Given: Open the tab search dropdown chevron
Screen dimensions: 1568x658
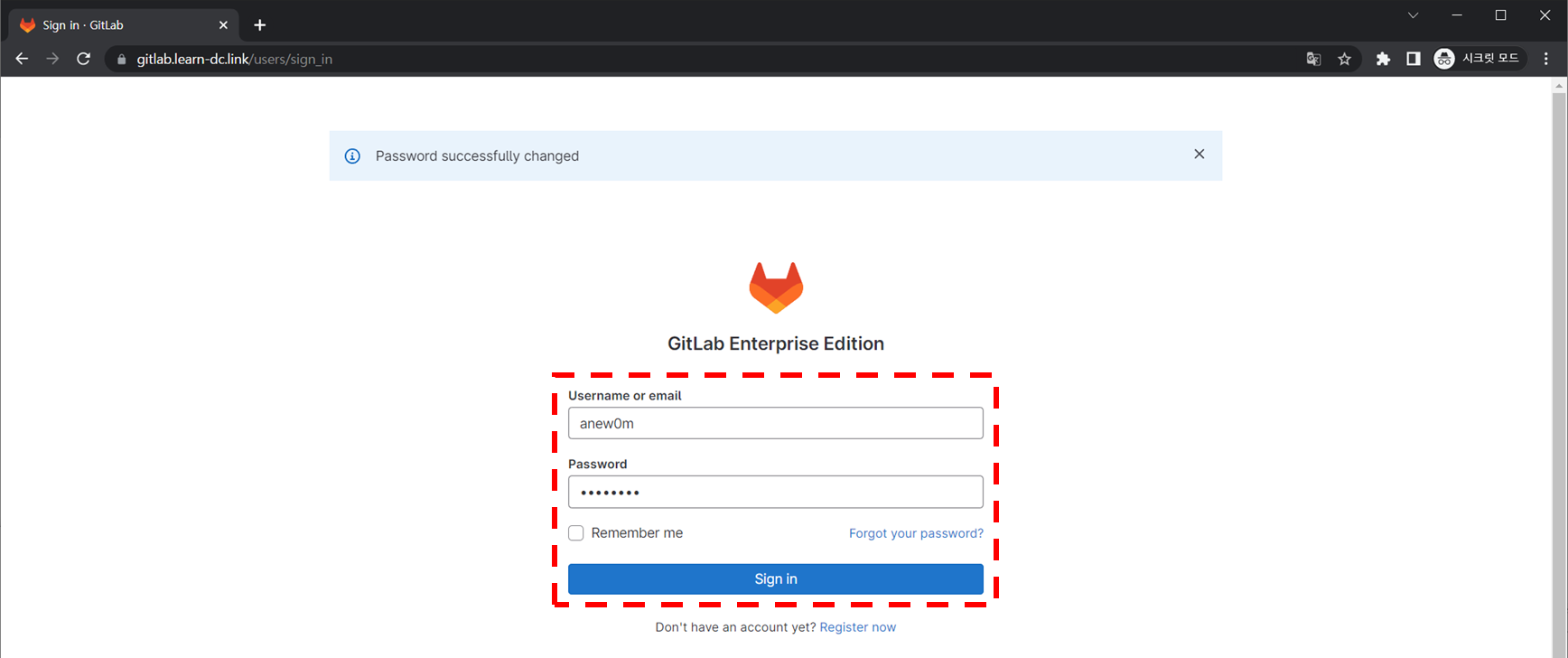Looking at the screenshot, I should point(1413,15).
